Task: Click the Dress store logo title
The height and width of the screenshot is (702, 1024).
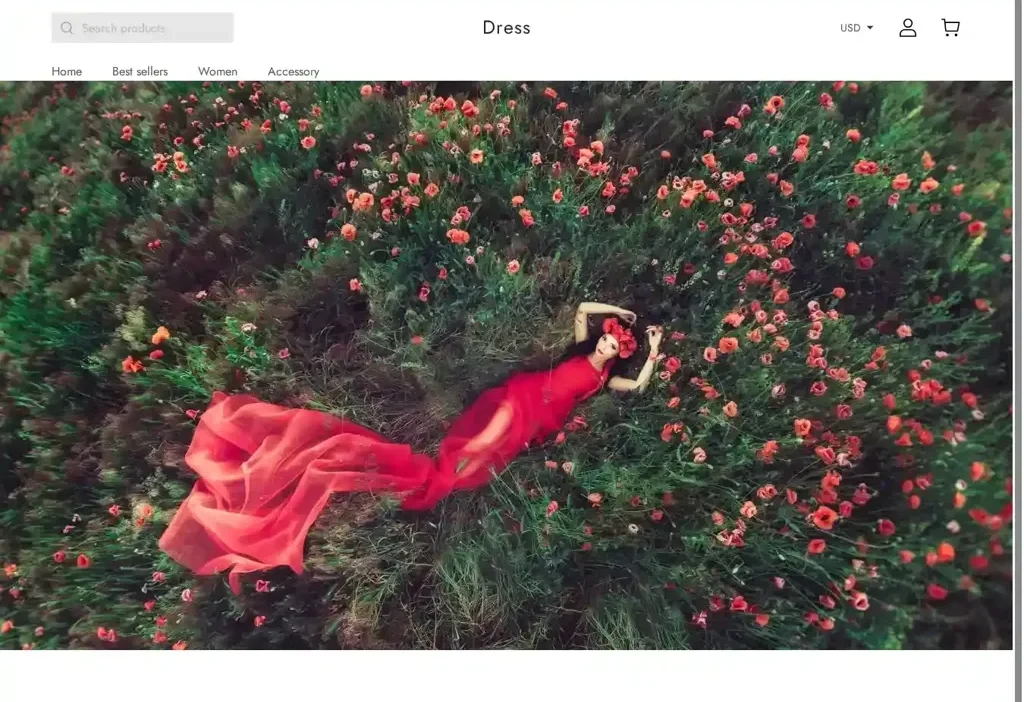Action: (x=506, y=28)
